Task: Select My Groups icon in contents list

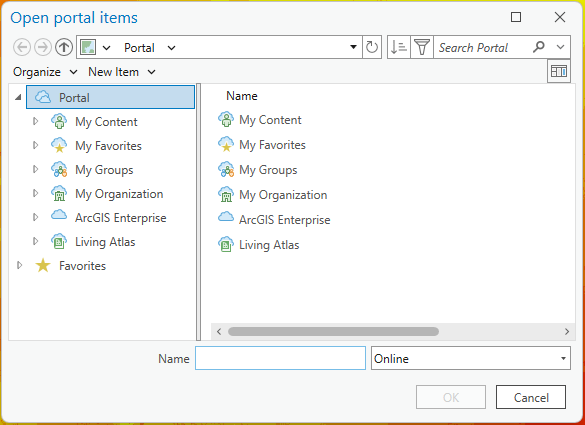Action: pyautogui.click(x=226, y=169)
